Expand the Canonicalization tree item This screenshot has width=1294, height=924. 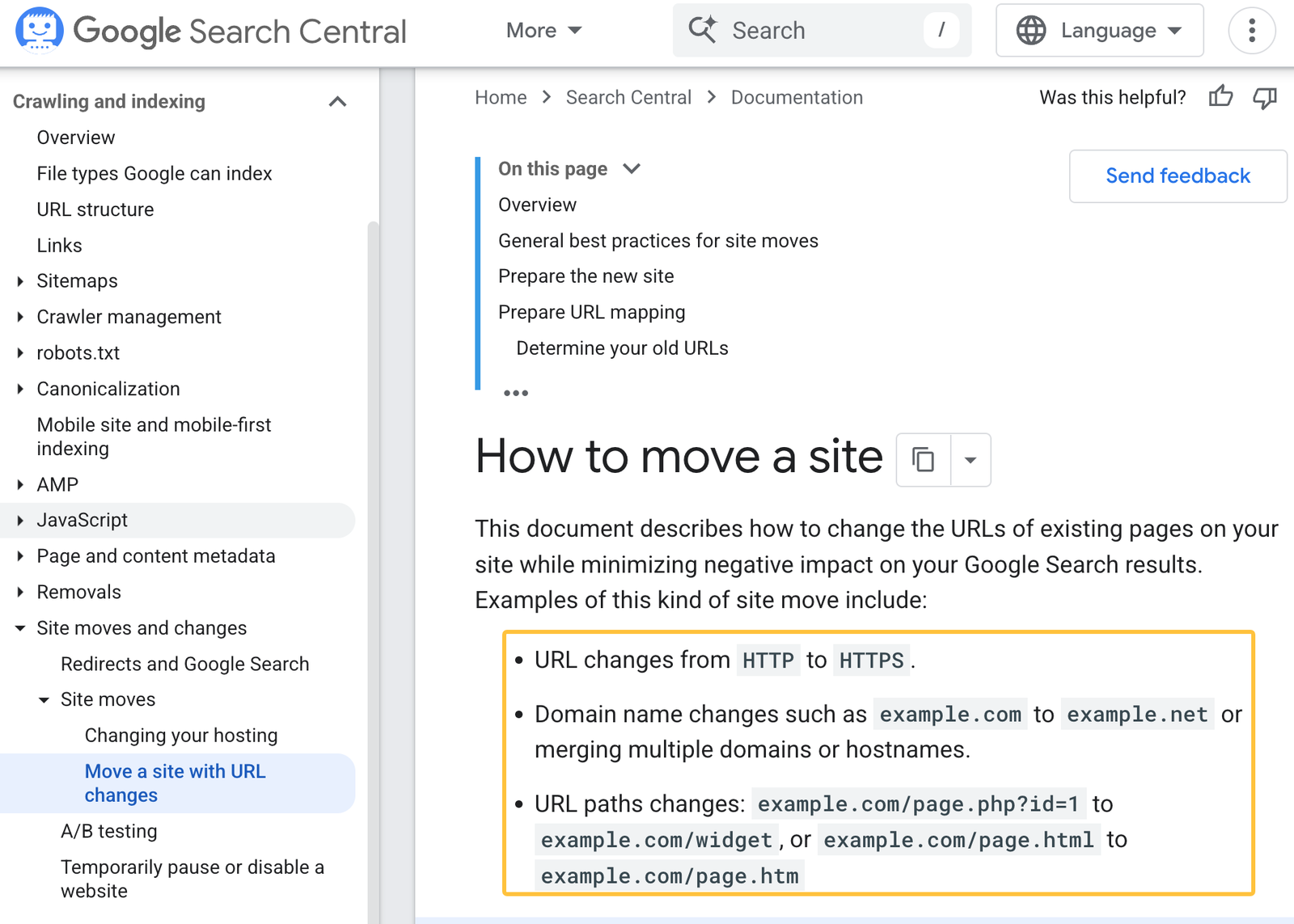point(20,389)
